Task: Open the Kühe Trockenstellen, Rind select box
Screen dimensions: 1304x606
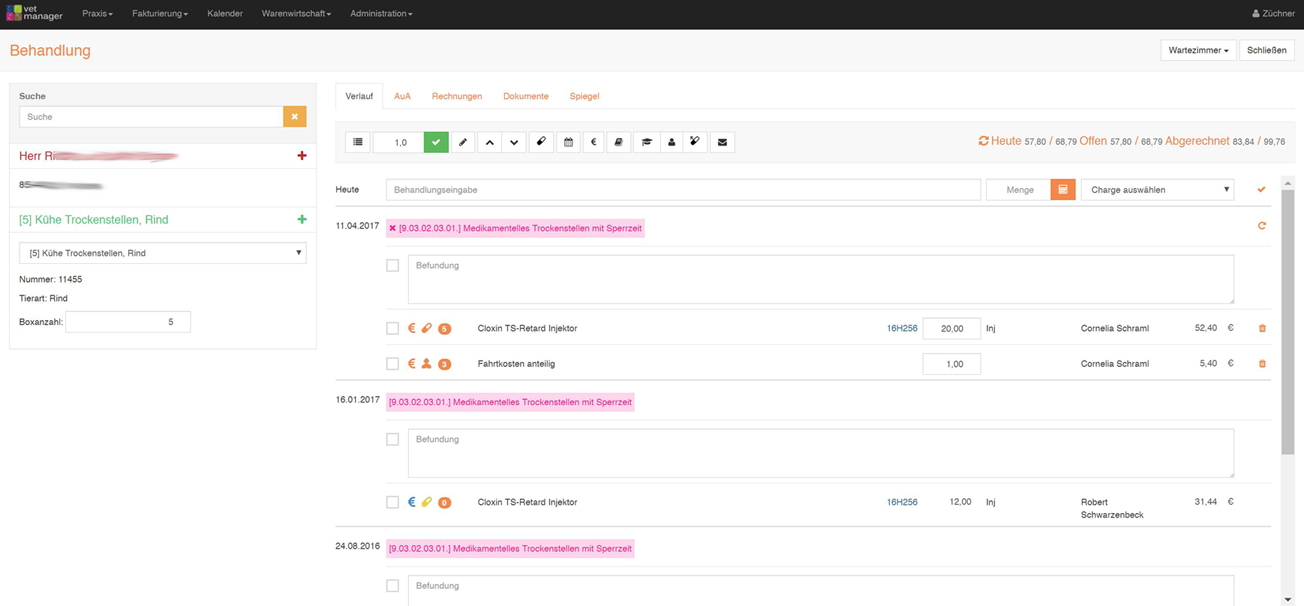Action: click(163, 253)
